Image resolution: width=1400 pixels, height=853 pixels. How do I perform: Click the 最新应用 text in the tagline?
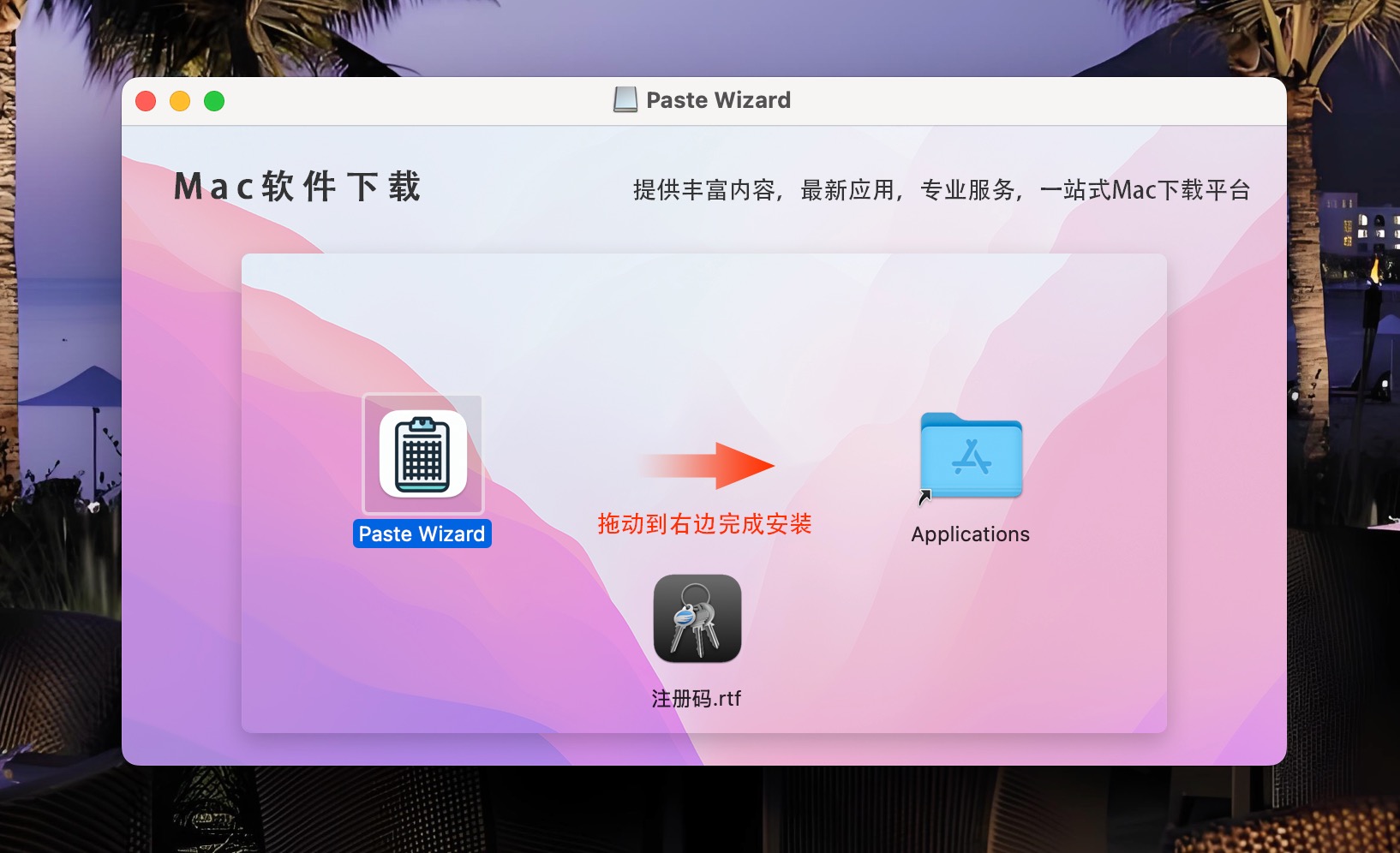(x=848, y=190)
